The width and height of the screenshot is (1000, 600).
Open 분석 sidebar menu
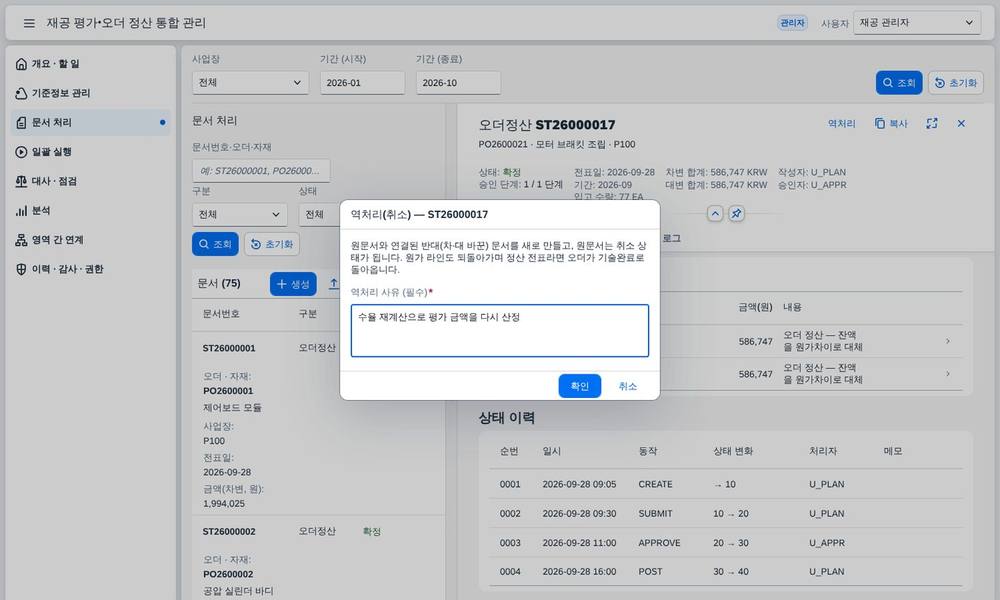[91, 210]
